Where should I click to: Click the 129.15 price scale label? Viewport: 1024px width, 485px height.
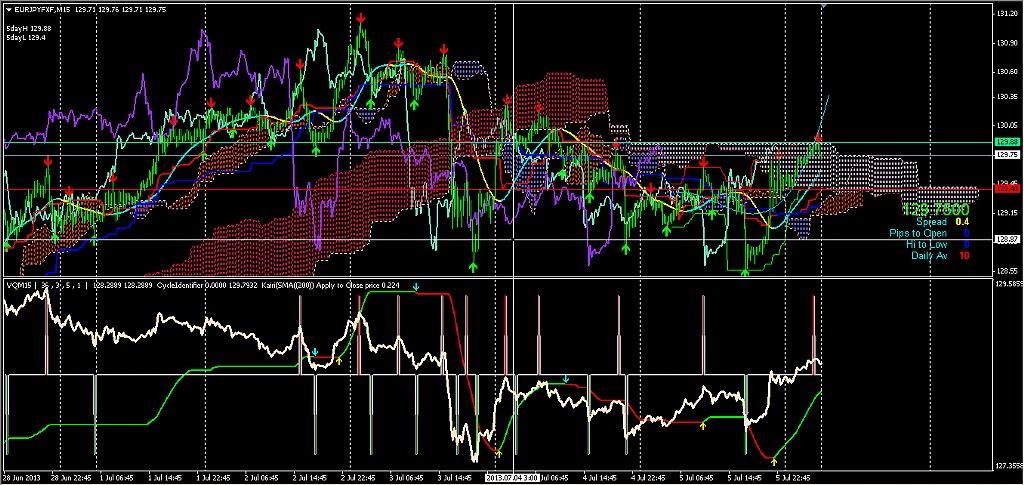[1005, 213]
